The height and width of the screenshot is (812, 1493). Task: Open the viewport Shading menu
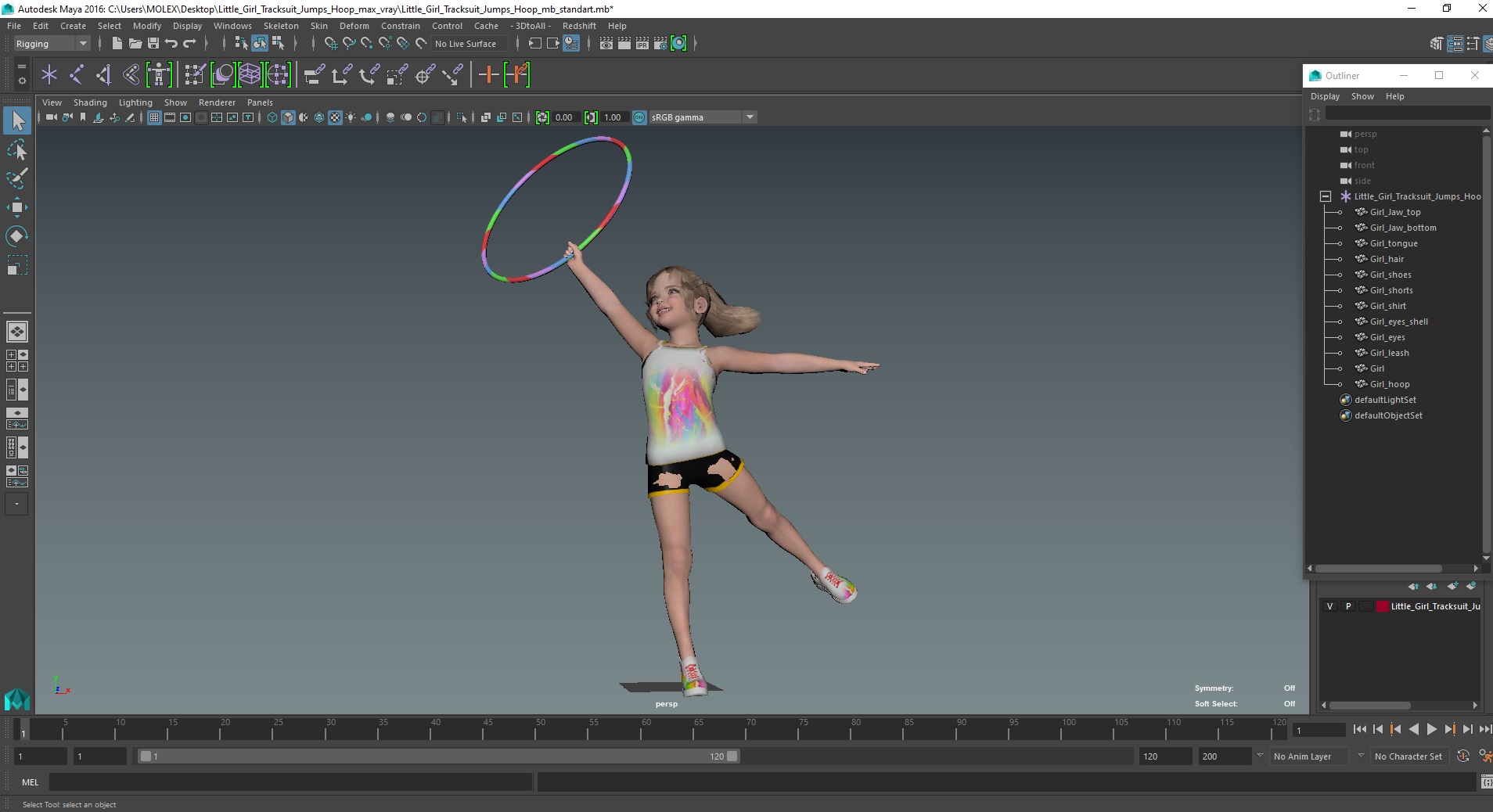pos(90,102)
